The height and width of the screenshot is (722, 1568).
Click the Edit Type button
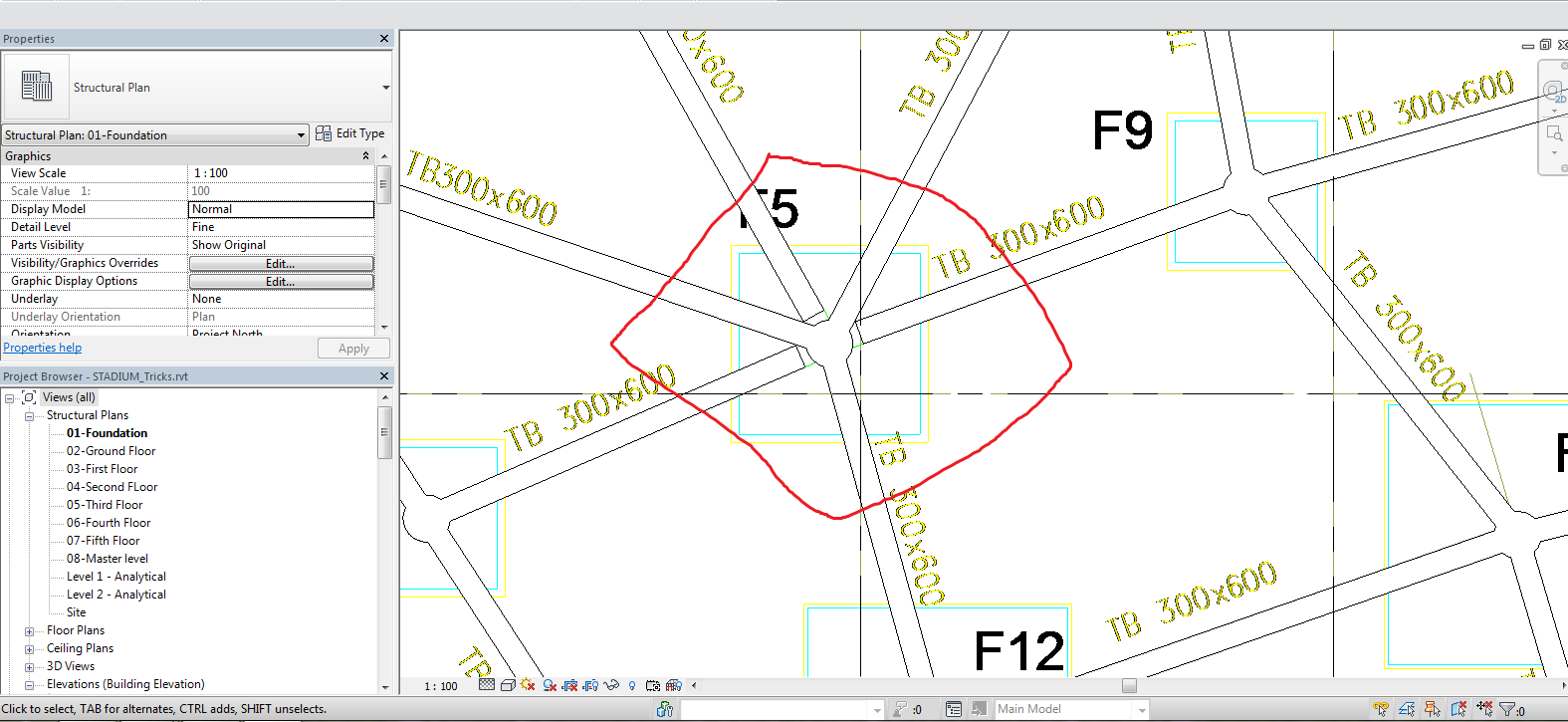[x=350, y=133]
